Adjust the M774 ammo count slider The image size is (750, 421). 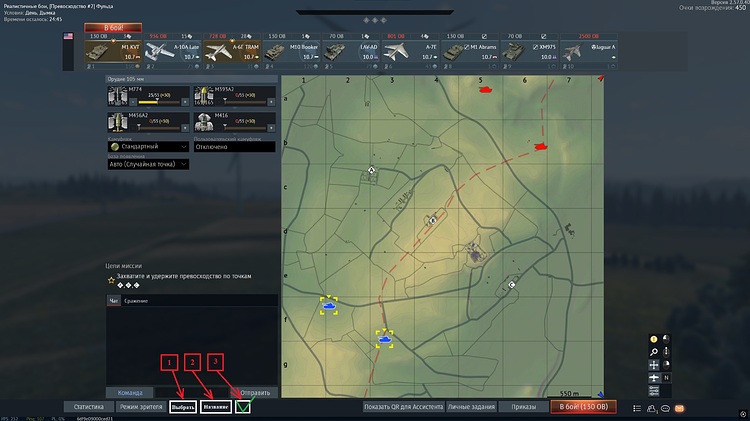pyautogui.click(x=159, y=102)
